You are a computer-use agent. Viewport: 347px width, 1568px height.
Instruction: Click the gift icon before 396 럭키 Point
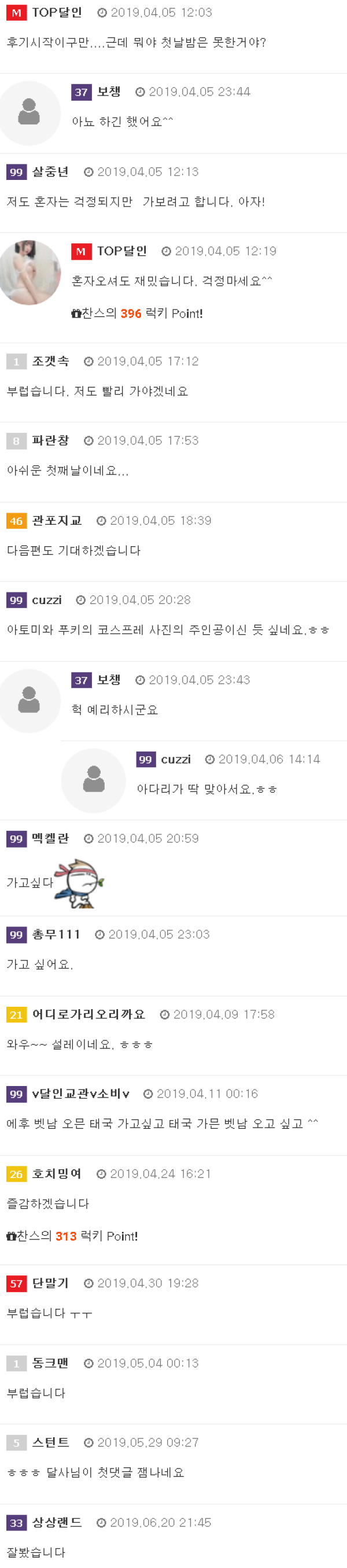(76, 314)
